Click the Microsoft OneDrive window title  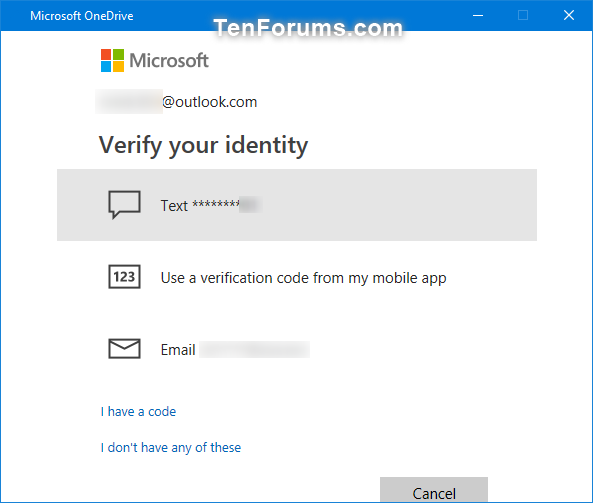tap(82, 16)
